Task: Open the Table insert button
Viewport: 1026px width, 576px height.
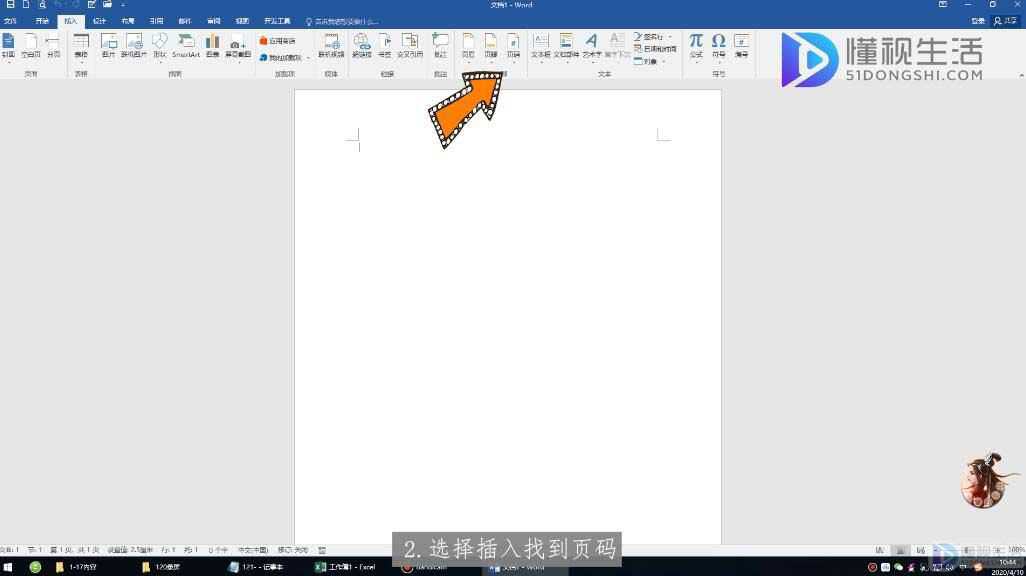Action: (x=81, y=46)
